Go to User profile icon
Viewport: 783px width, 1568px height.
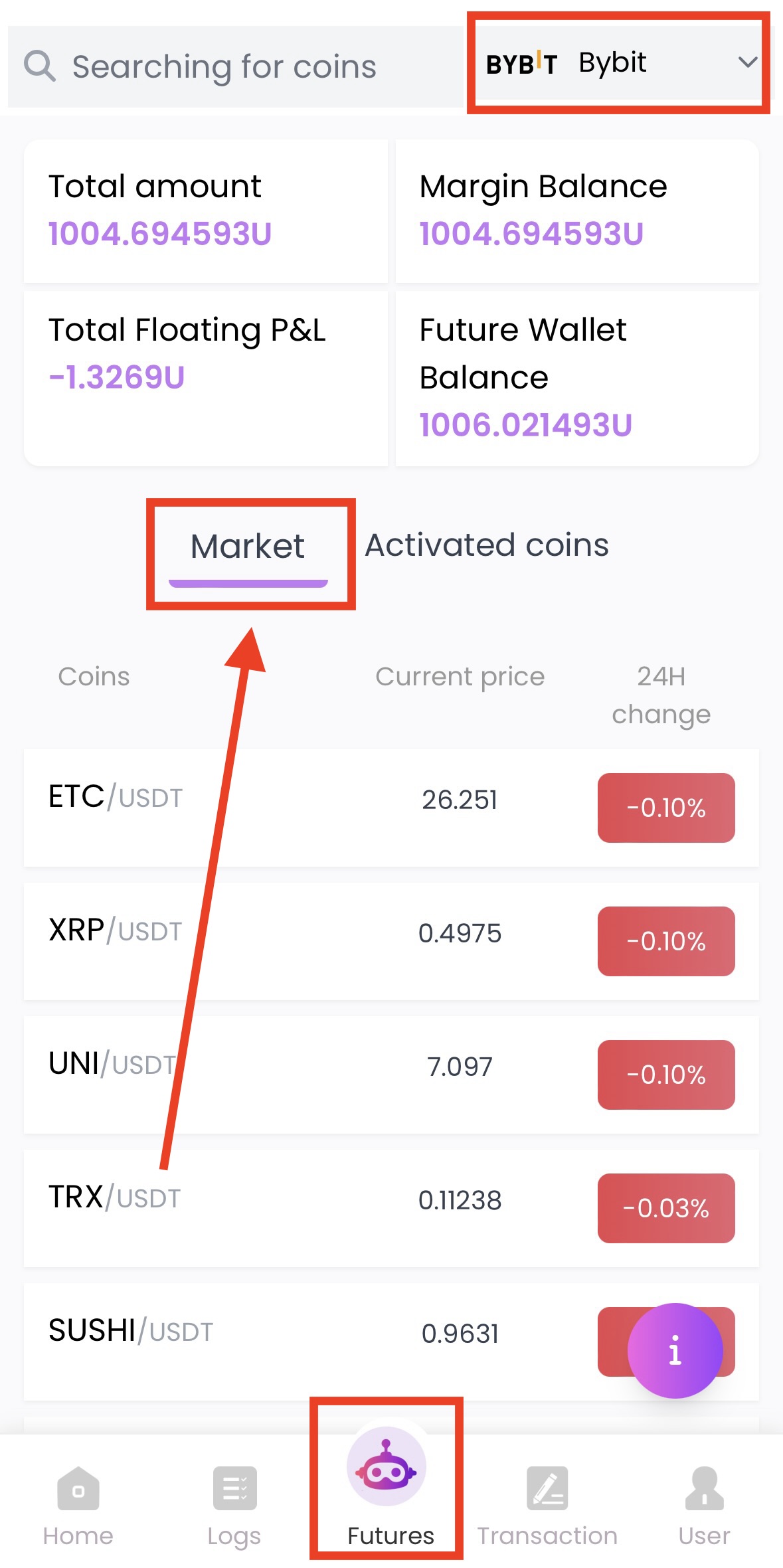coord(704,1488)
